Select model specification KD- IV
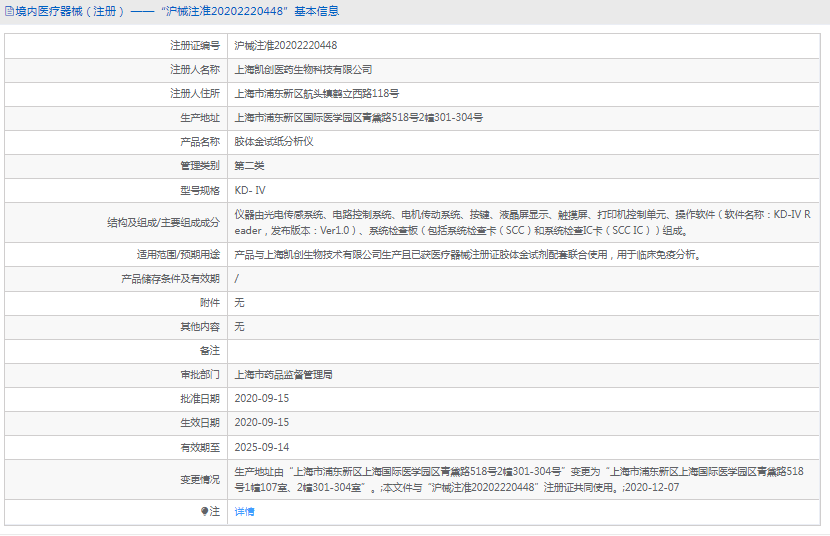830x536 pixels. 250,190
